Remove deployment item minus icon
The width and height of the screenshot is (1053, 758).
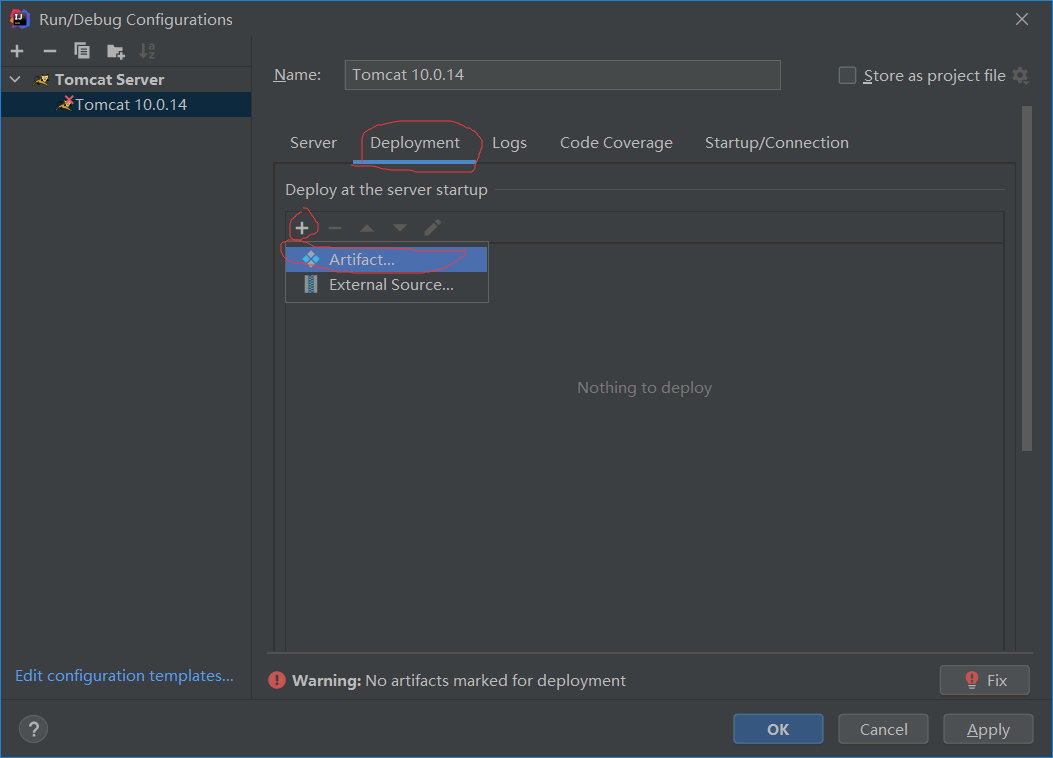[x=334, y=228]
